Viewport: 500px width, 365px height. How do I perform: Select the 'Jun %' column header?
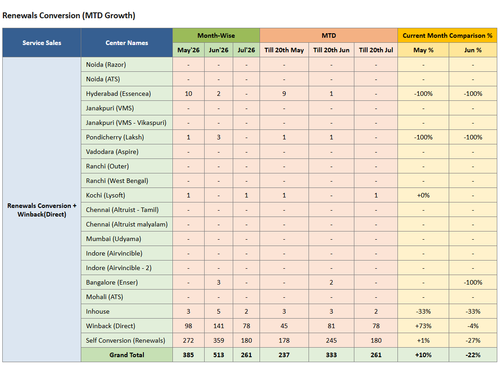(473, 50)
